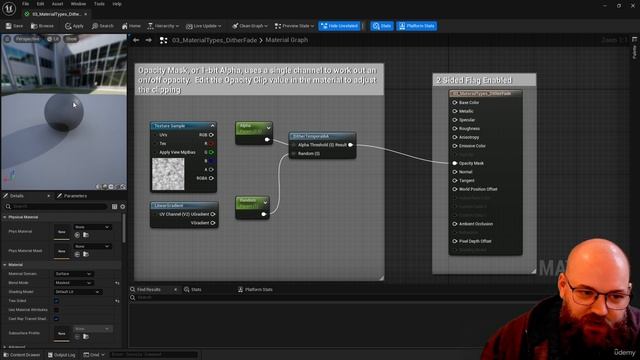This screenshot has height=360, width=640.
Task: Open the Tools menu
Action: coord(99,4)
